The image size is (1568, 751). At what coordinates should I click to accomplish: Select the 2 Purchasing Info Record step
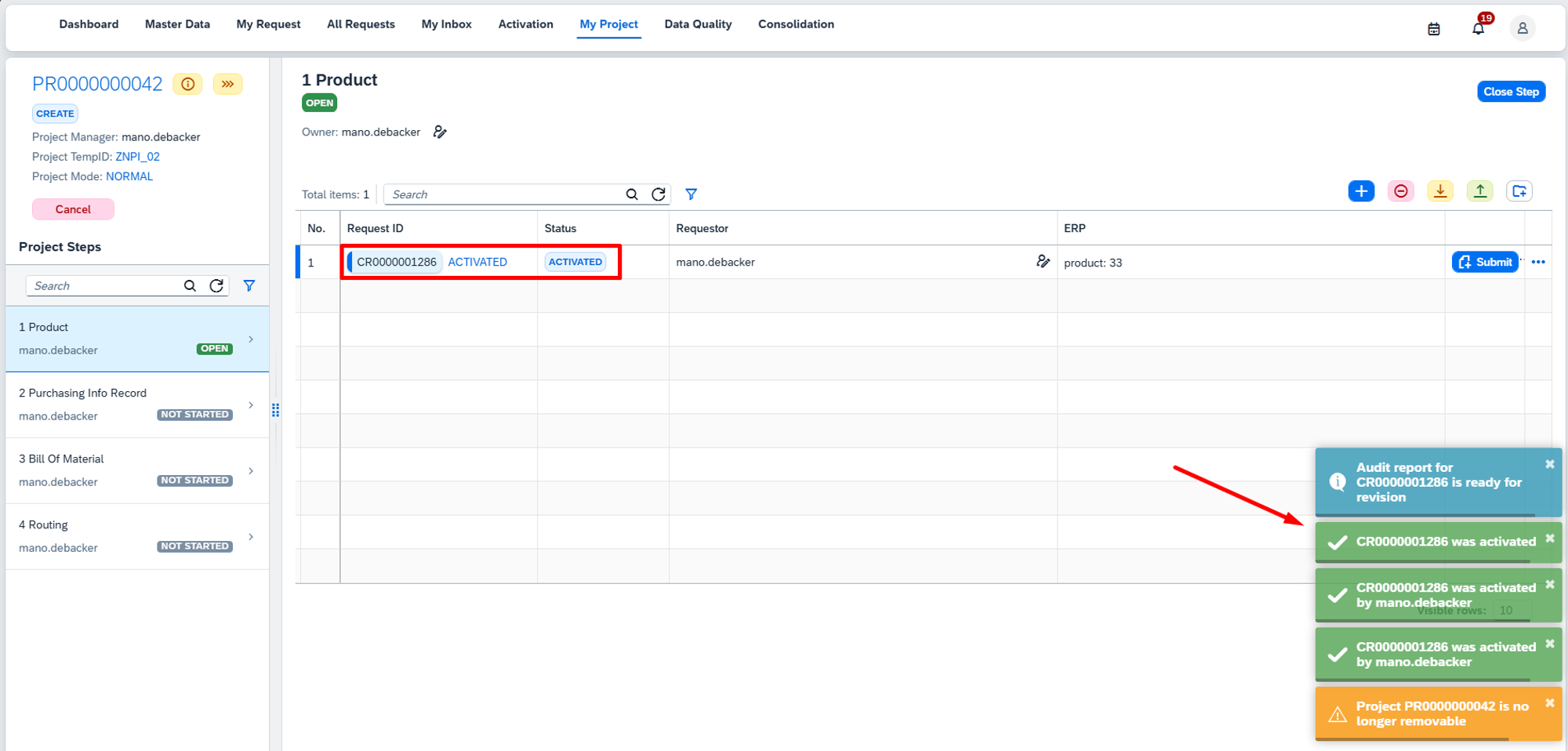(x=137, y=405)
